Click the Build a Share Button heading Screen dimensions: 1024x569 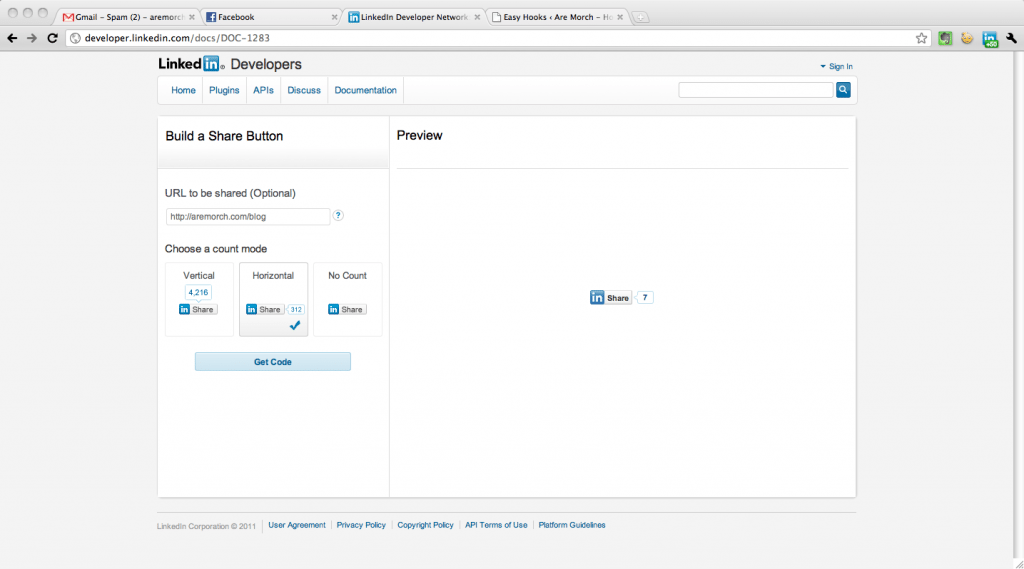(x=224, y=136)
